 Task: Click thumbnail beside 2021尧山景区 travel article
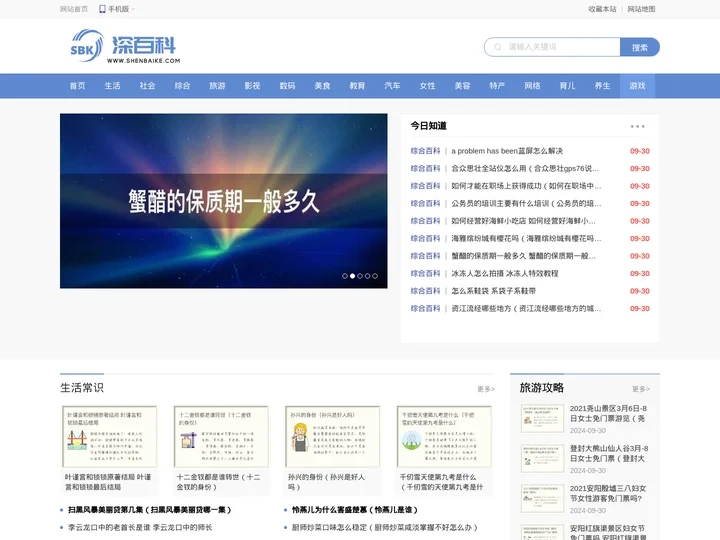[542, 418]
